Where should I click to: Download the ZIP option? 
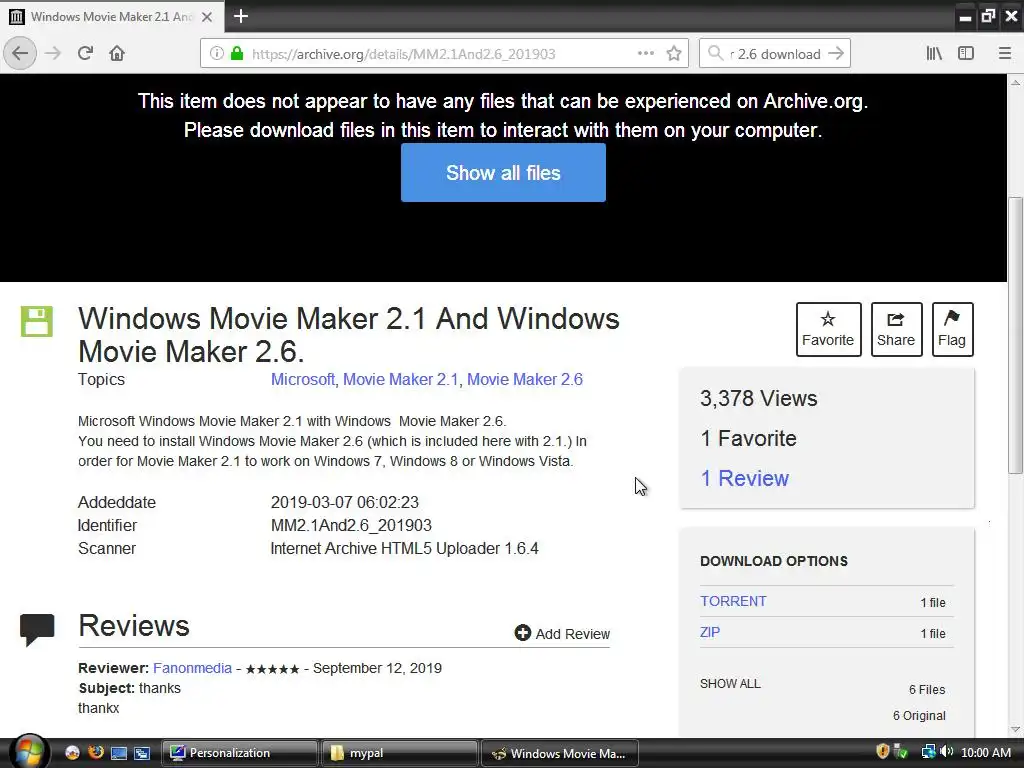click(x=710, y=632)
